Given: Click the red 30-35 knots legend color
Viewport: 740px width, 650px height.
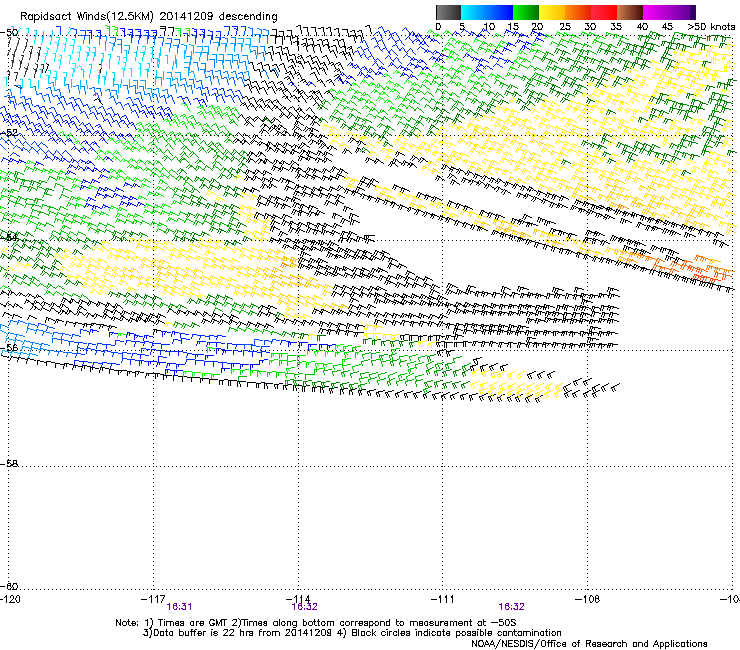Looking at the screenshot, I should pyautogui.click(x=604, y=12).
